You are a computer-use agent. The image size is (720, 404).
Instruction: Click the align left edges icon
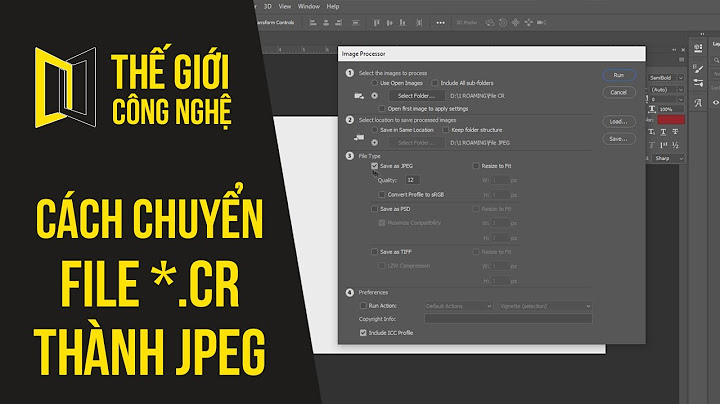coord(313,22)
